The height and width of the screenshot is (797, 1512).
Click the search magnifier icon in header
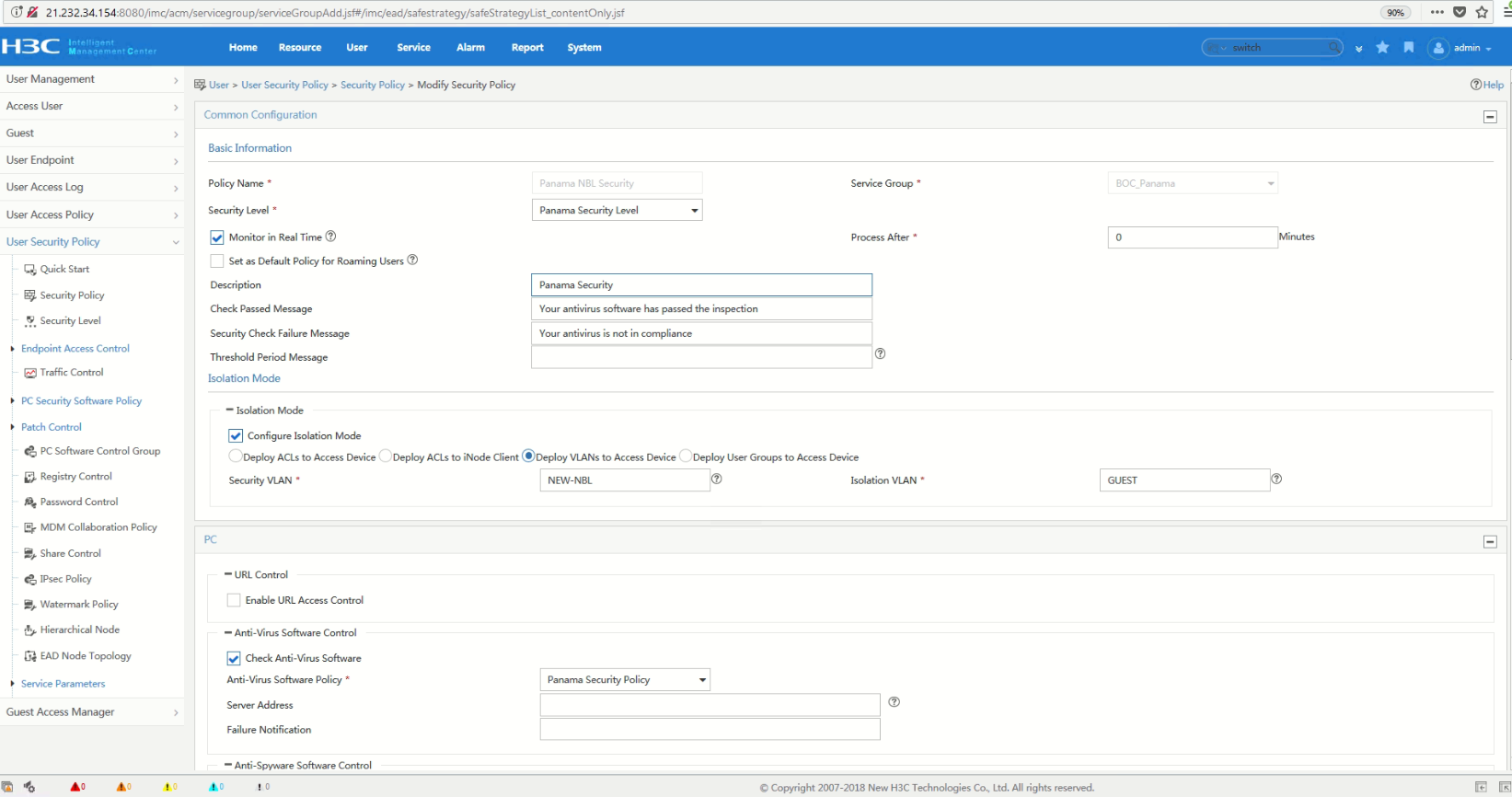(x=1333, y=48)
